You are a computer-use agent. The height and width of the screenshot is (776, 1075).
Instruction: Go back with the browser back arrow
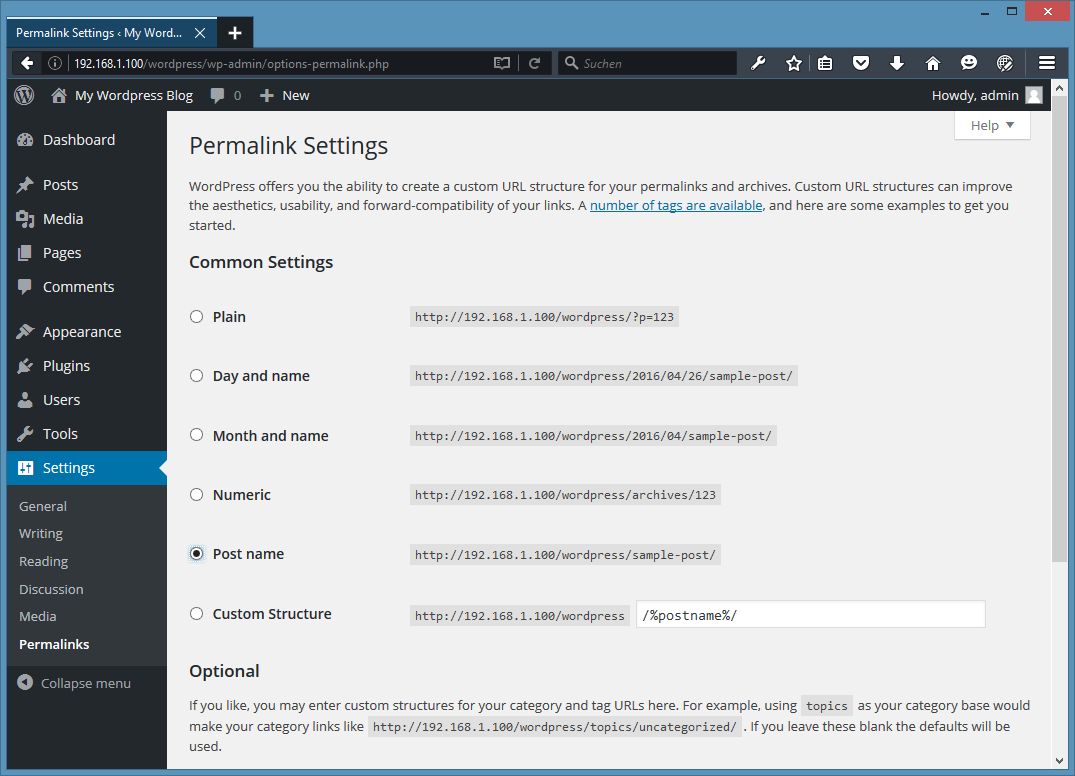tap(27, 64)
